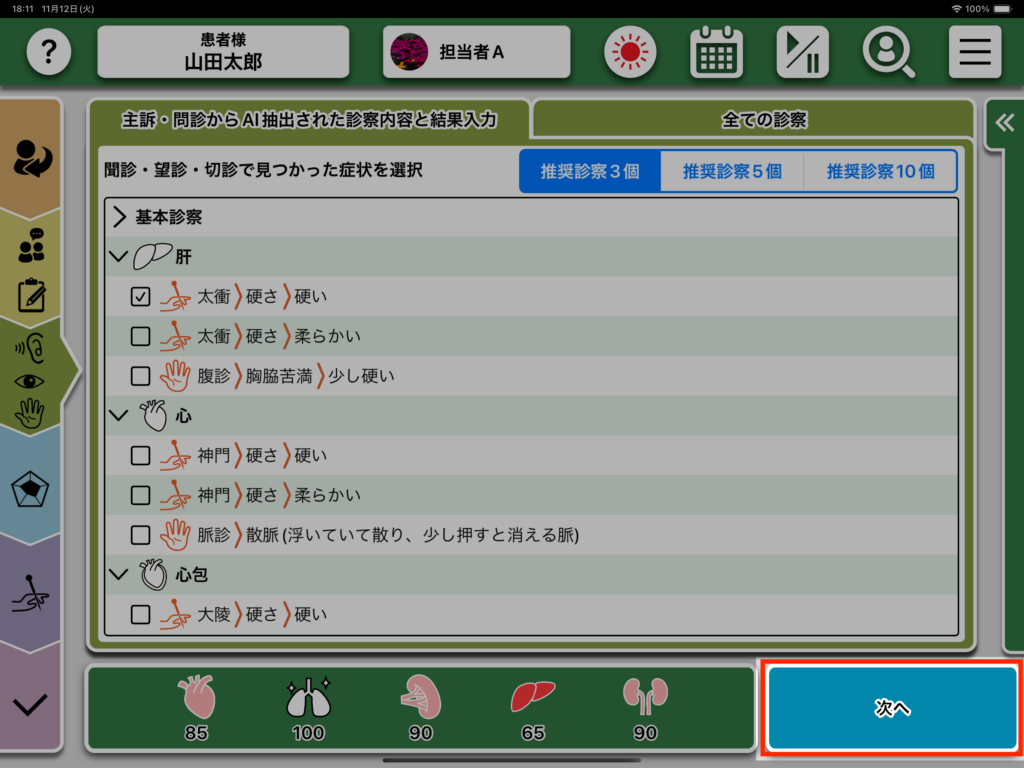Select the pentagon radar chart sidebar icon
The height and width of the screenshot is (768, 1024).
31,490
